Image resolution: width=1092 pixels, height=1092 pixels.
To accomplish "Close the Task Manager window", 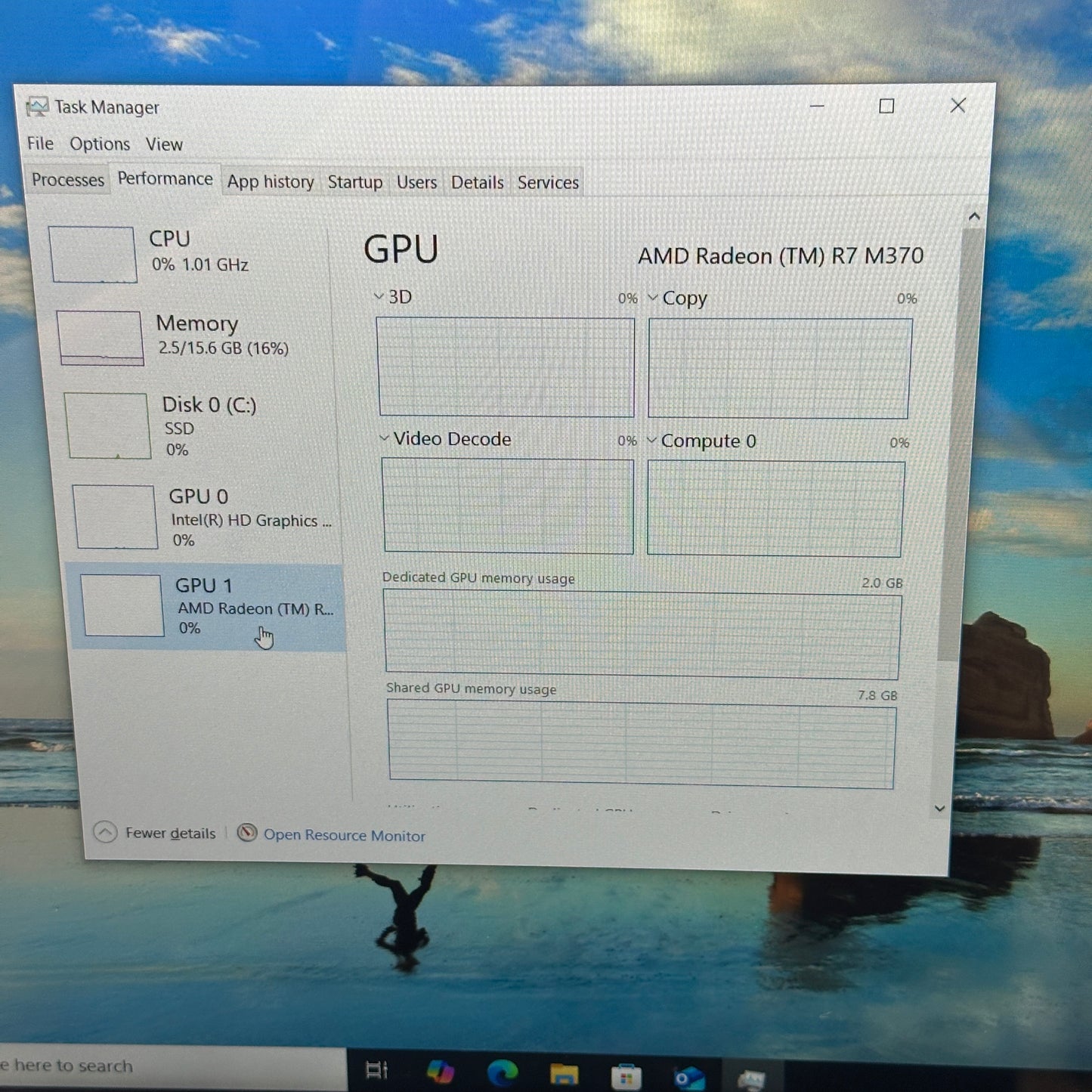I will (x=957, y=105).
